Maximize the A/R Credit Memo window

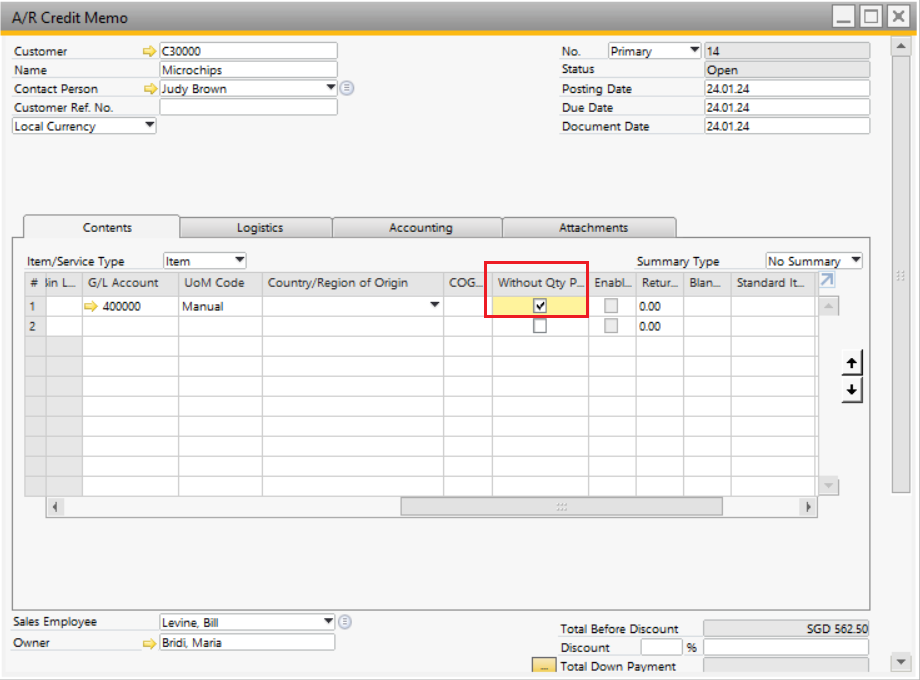[x=871, y=16]
